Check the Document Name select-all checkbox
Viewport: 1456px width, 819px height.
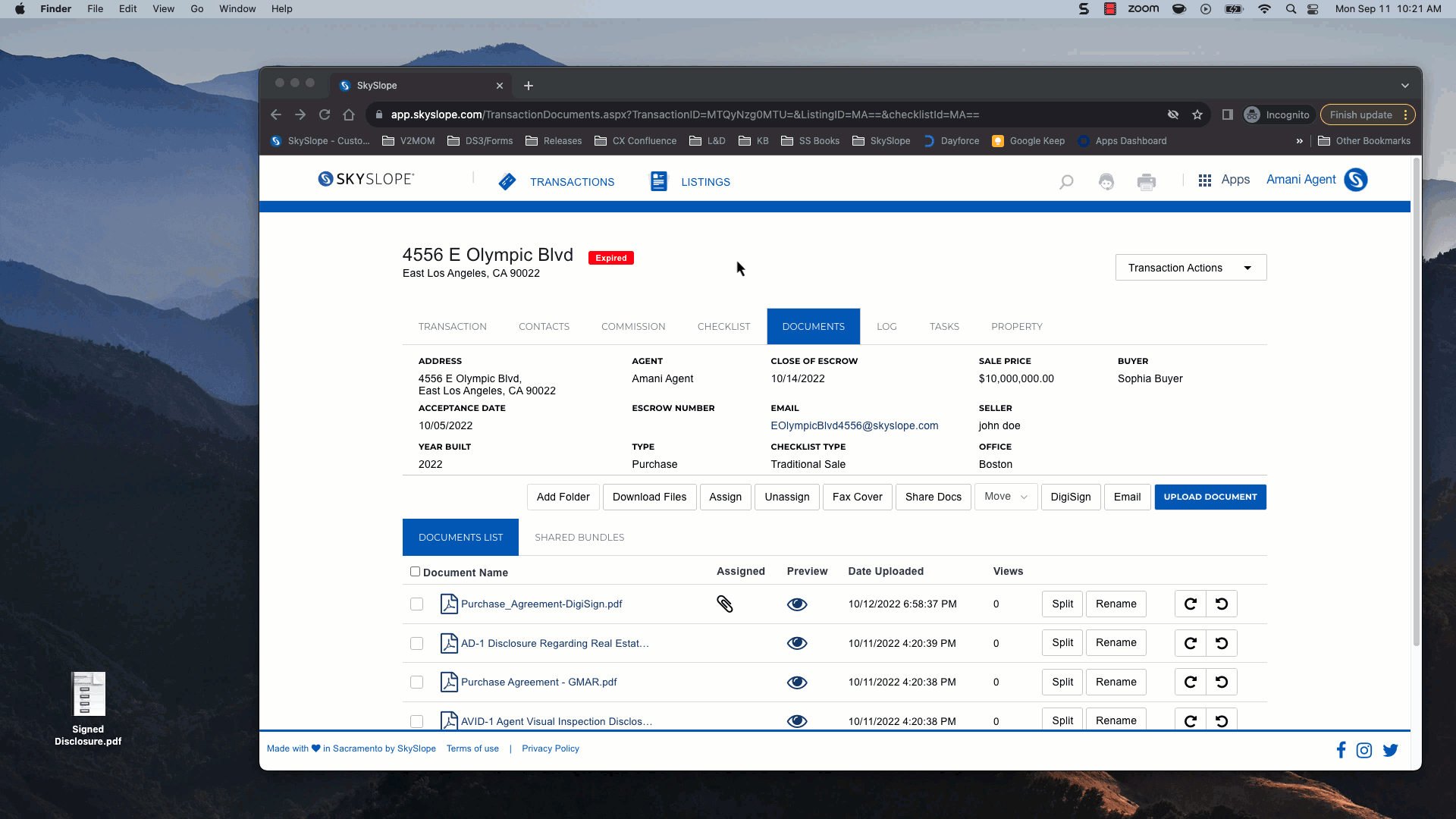[x=415, y=572]
